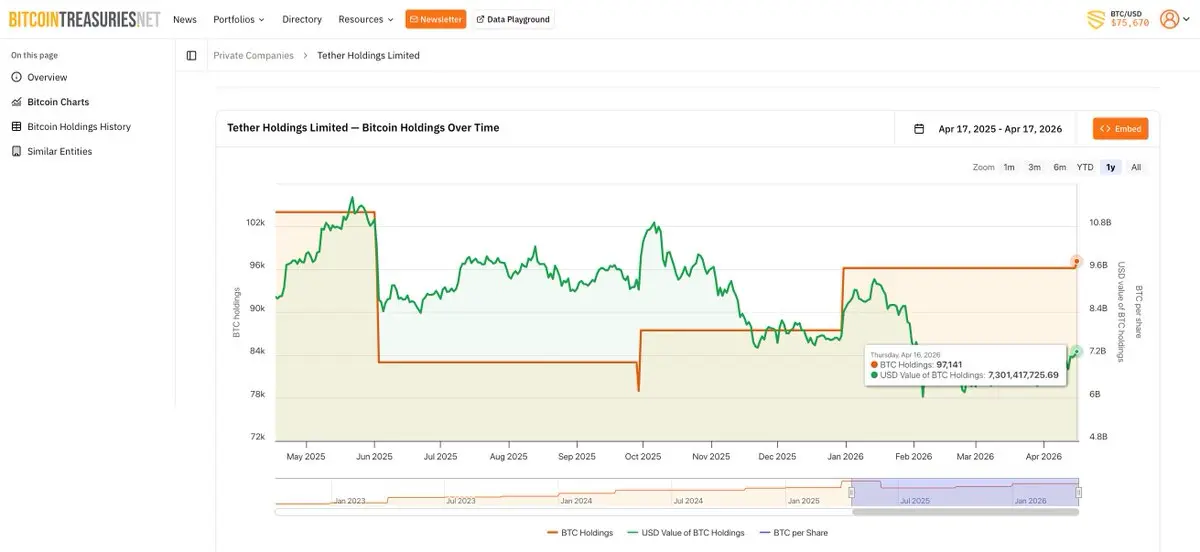Click the right handle of range navigator
1200x552 pixels.
(1078, 492)
